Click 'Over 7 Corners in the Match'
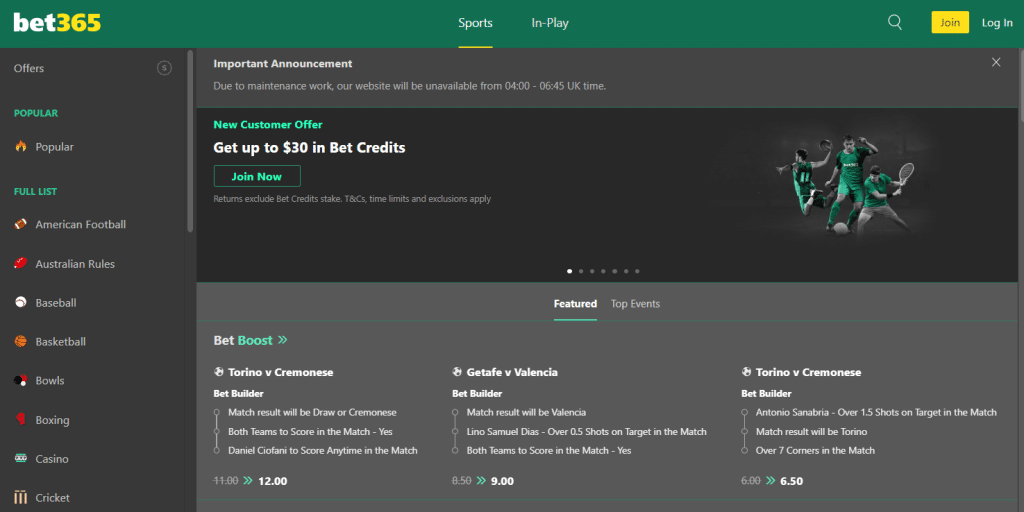 (x=815, y=451)
